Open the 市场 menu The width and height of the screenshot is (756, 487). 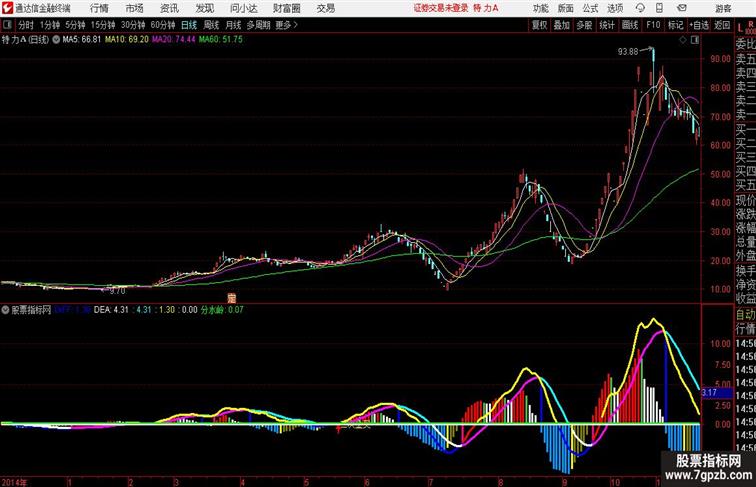coord(134,8)
